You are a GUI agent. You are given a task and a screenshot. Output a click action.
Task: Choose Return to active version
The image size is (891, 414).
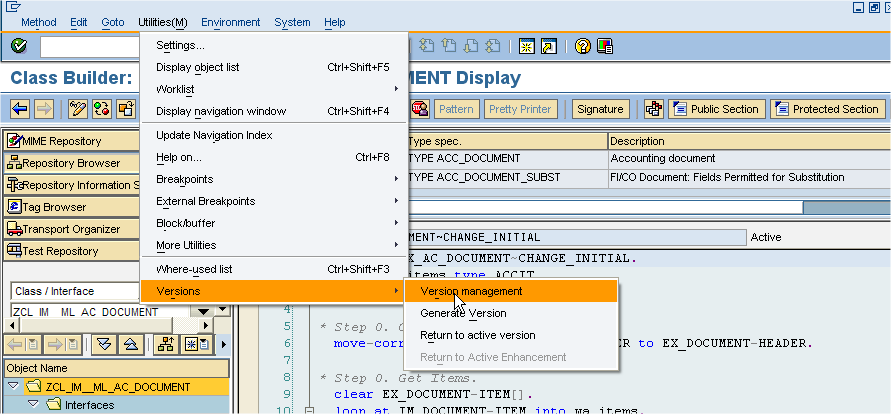point(510,336)
